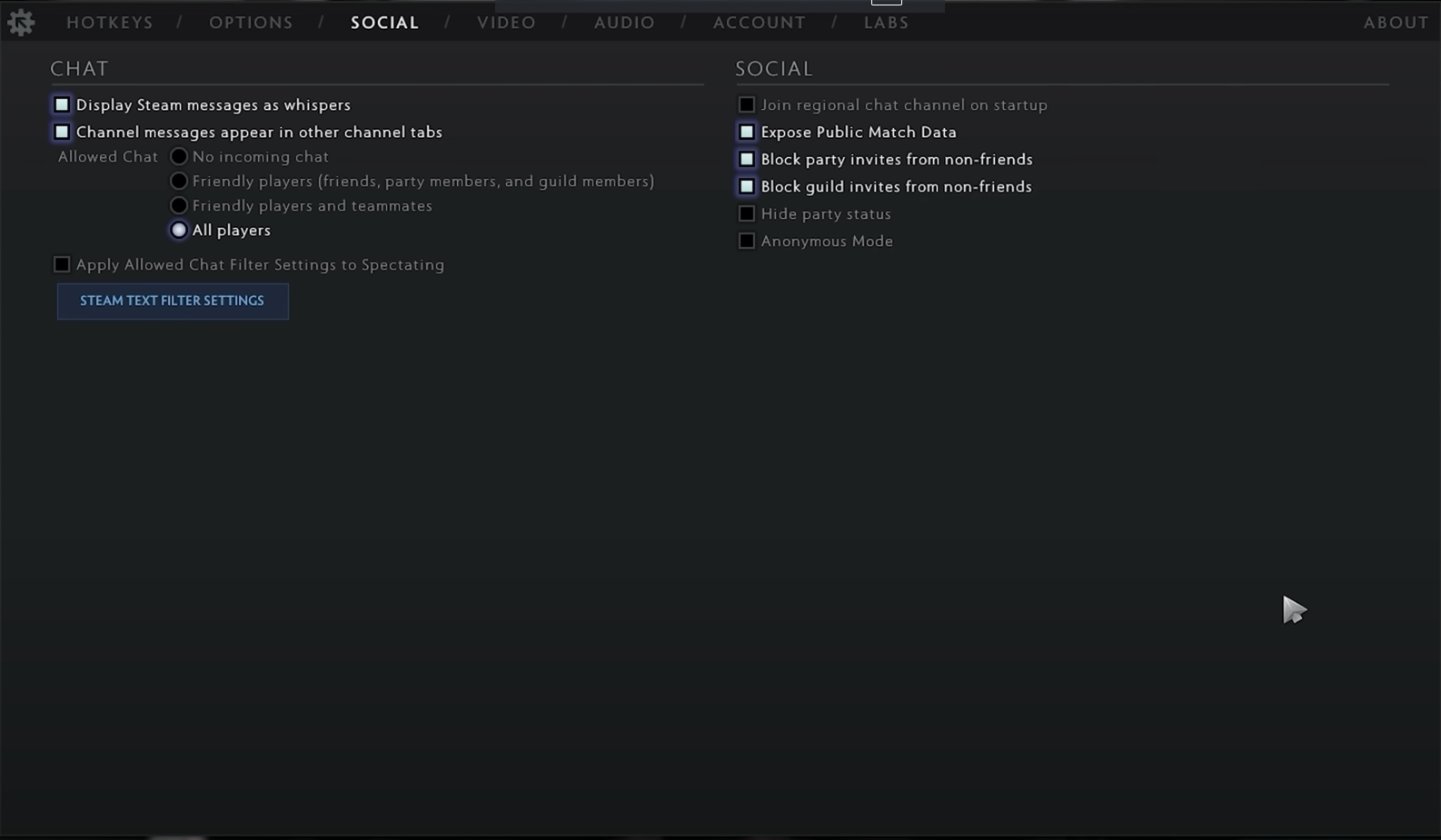Screen dimensions: 1441x840
Task: Open the Account tab
Action: (x=759, y=23)
